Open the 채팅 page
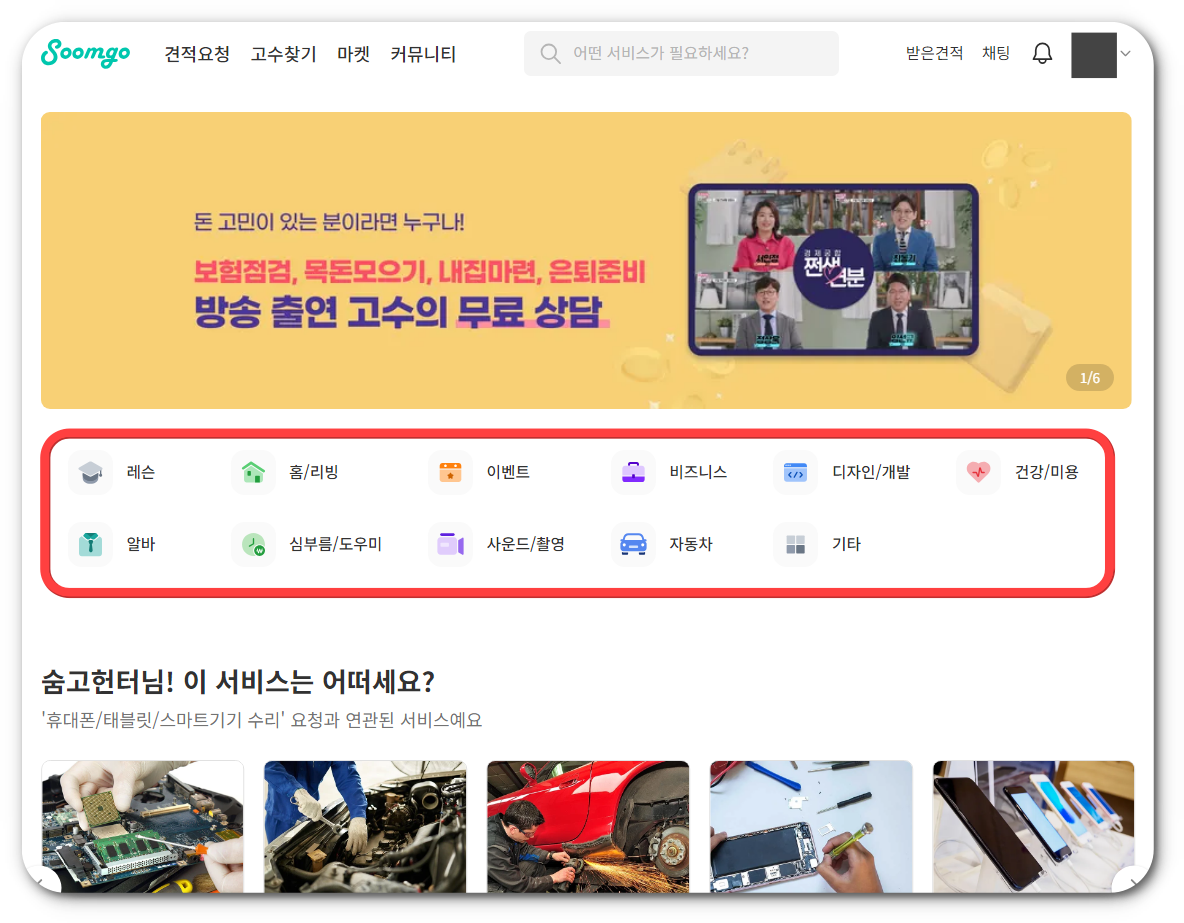The height and width of the screenshot is (923, 1184). 996,55
